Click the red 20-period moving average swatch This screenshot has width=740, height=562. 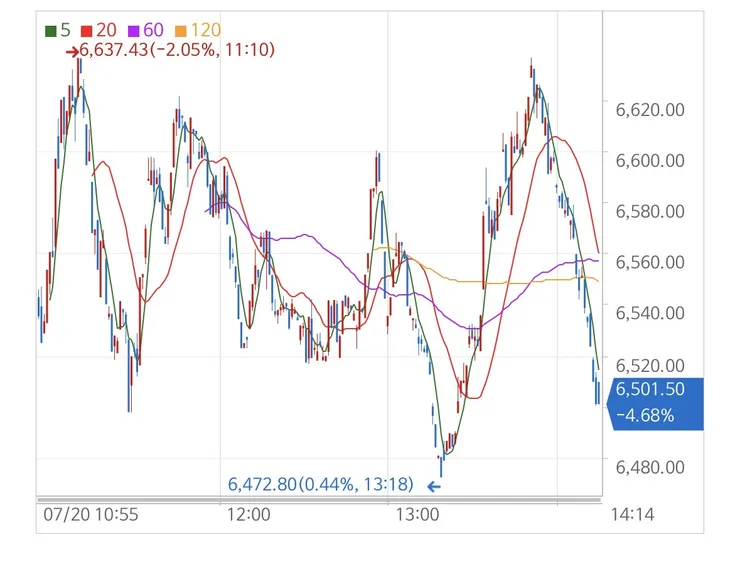[x=86, y=32]
